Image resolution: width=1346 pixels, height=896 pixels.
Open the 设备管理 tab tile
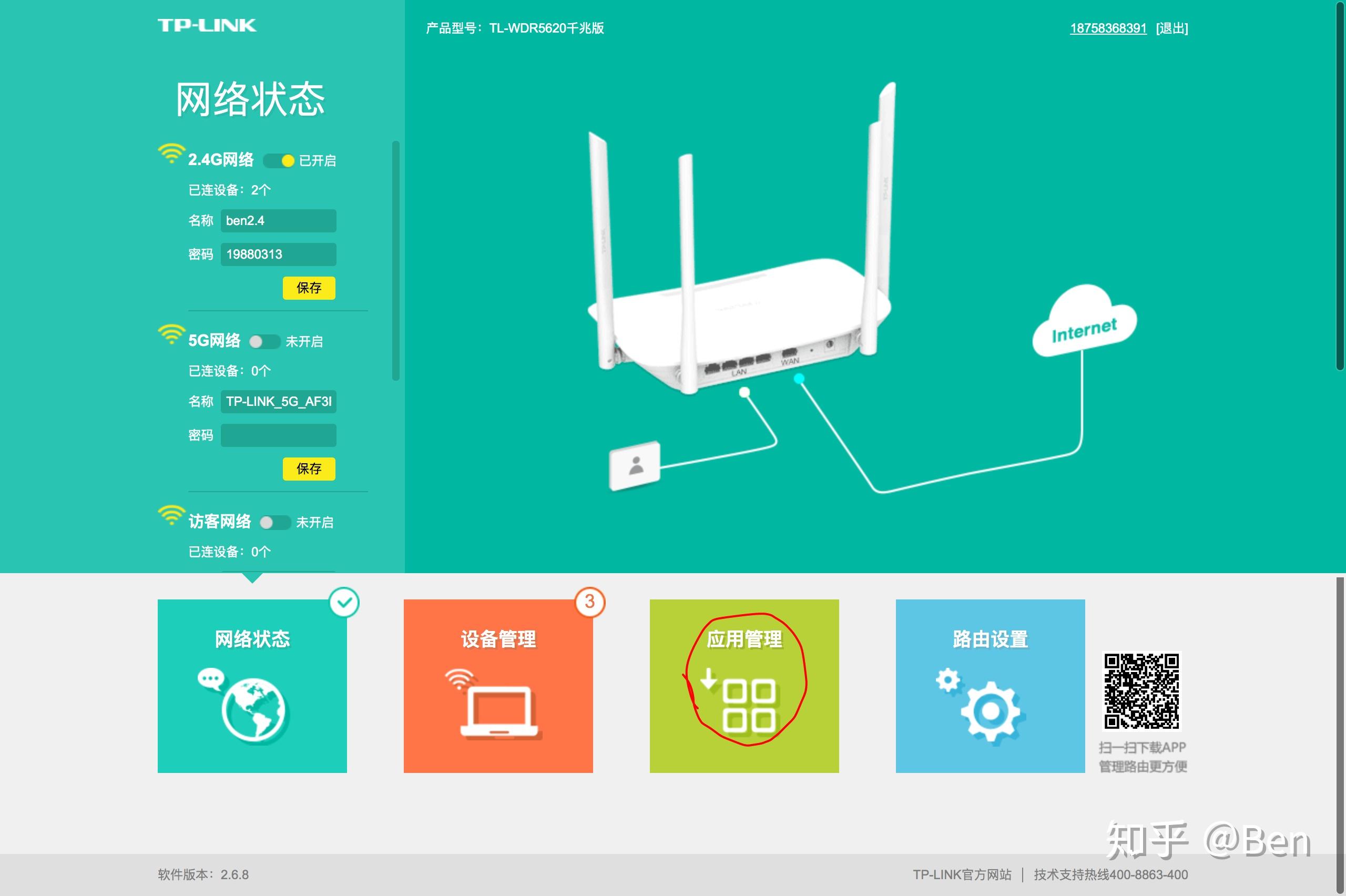click(x=498, y=686)
